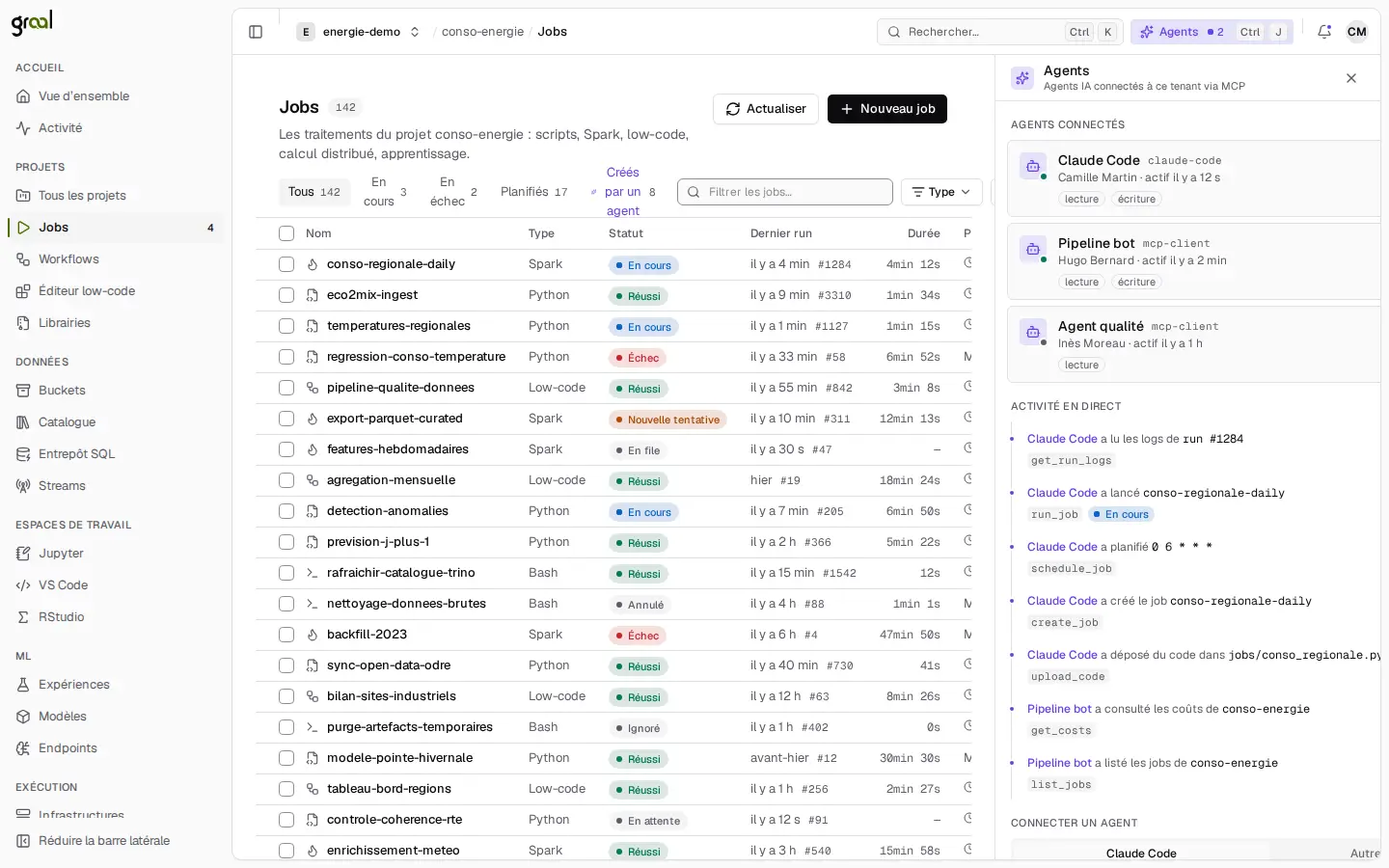Click the Échec badge of backfill-2023
The height and width of the screenshot is (868, 1389).
(x=638, y=636)
